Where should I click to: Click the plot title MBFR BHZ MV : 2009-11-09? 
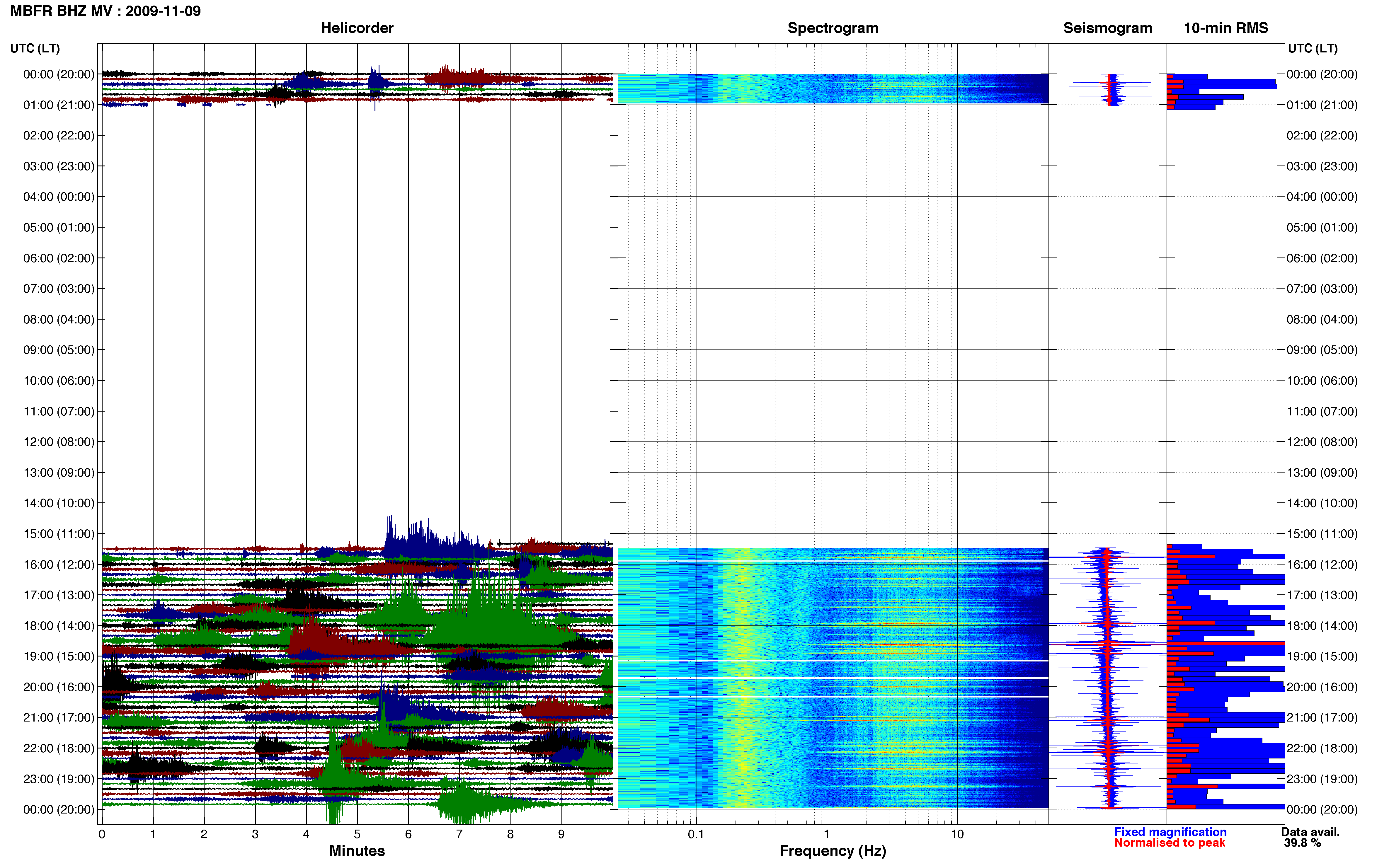click(x=106, y=11)
